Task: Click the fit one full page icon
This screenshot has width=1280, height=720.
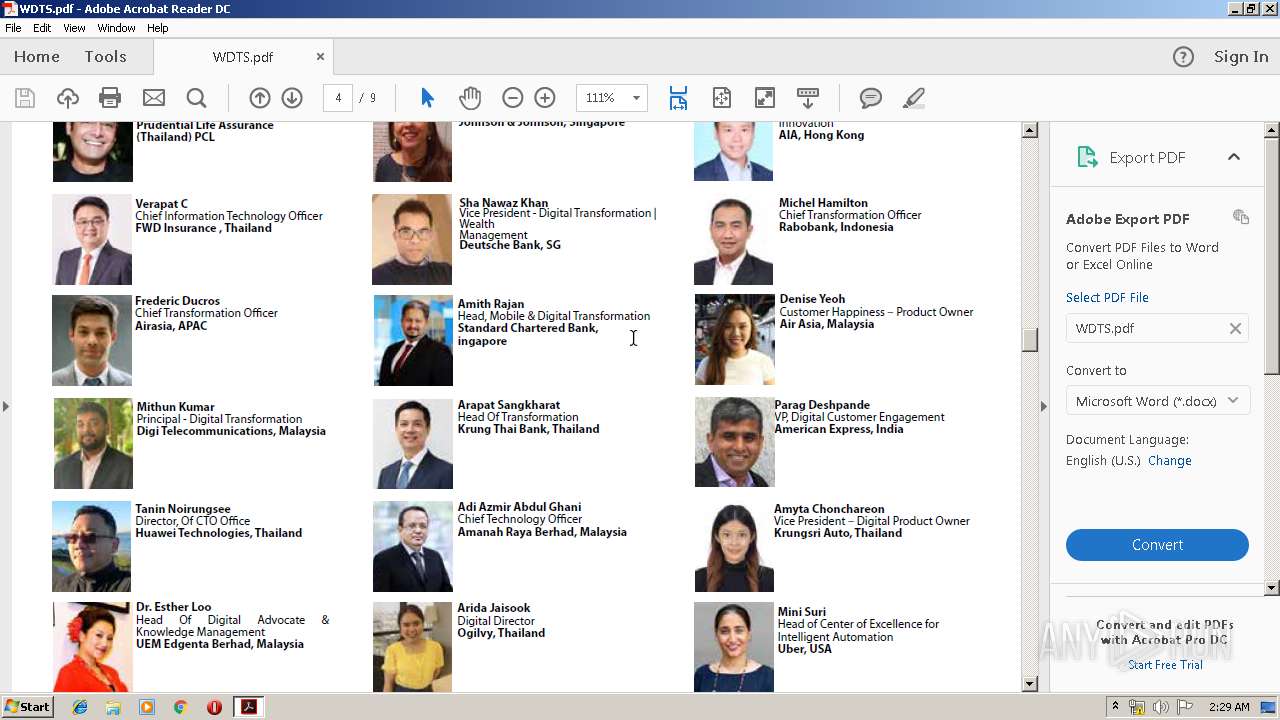Action: (722, 98)
